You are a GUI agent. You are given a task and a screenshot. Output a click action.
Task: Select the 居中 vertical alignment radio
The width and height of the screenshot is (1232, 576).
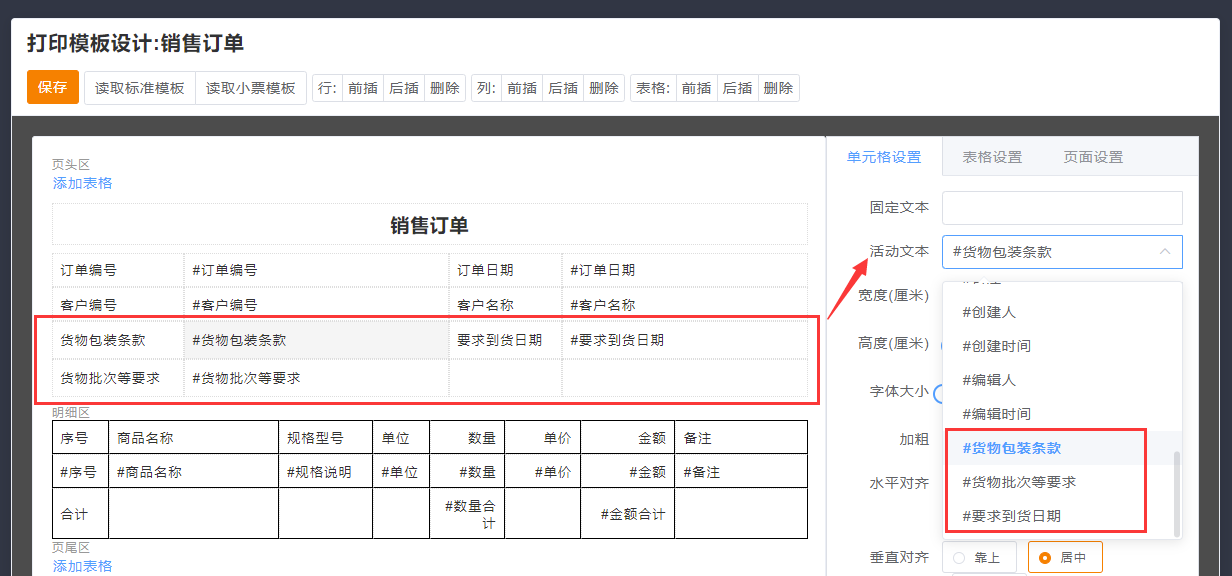1064,557
